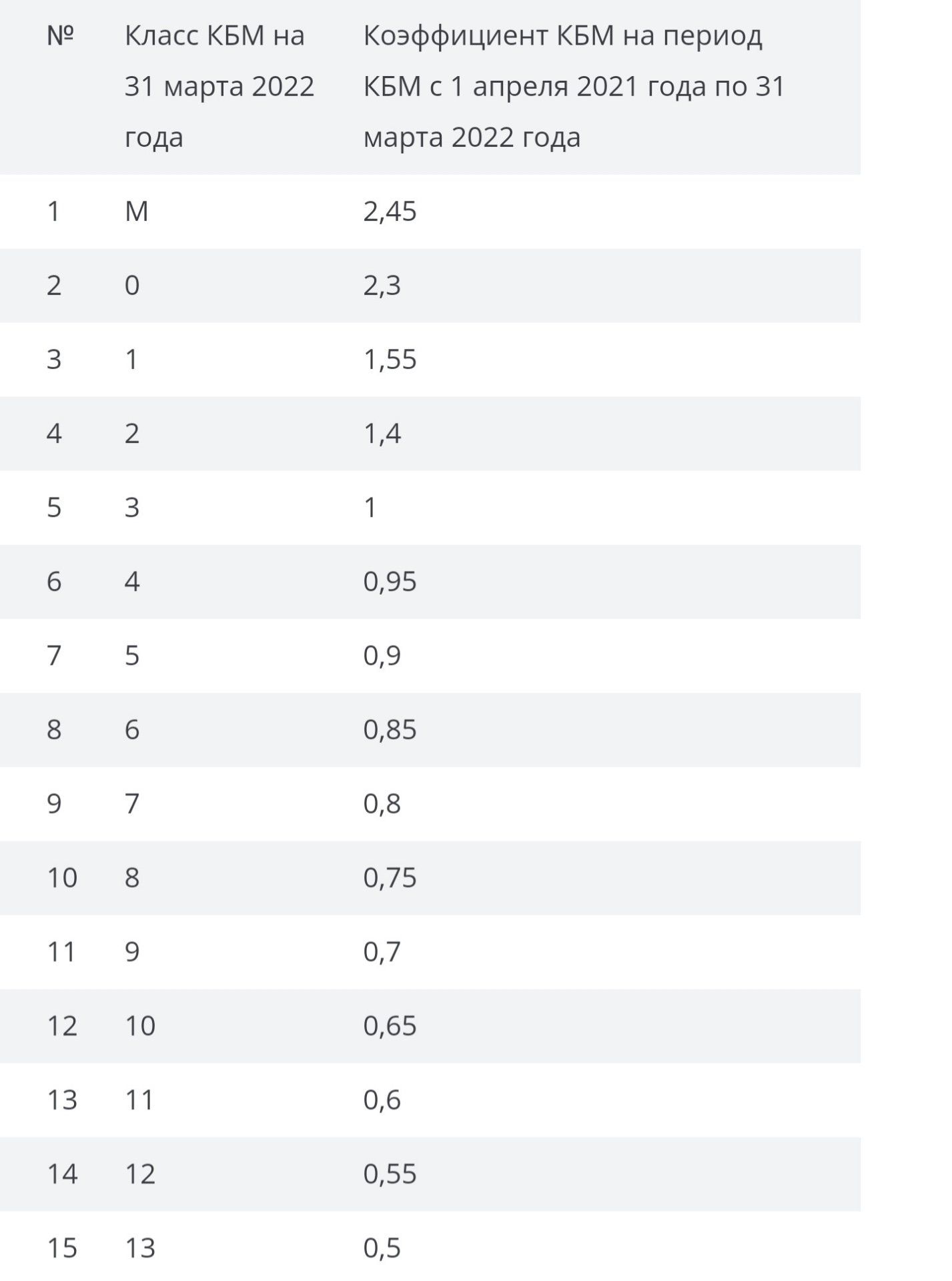952x1281 pixels.
Task: Select row number 10 cell
Action: (62, 878)
